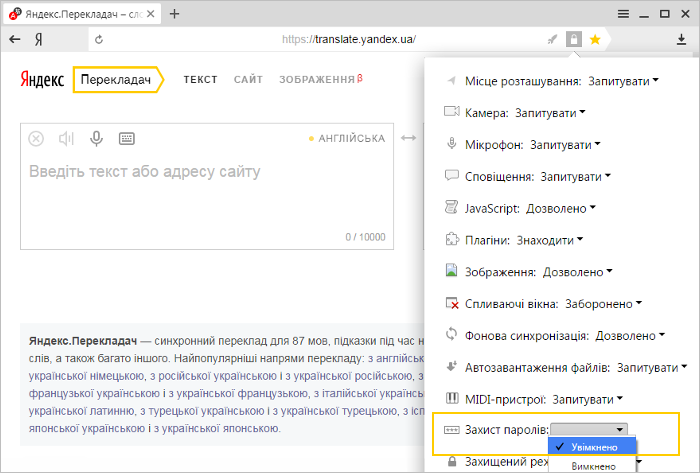This screenshot has width=700, height=473.
Task: Open MIDI-пристрої permission dropdown
Action: click(588, 399)
